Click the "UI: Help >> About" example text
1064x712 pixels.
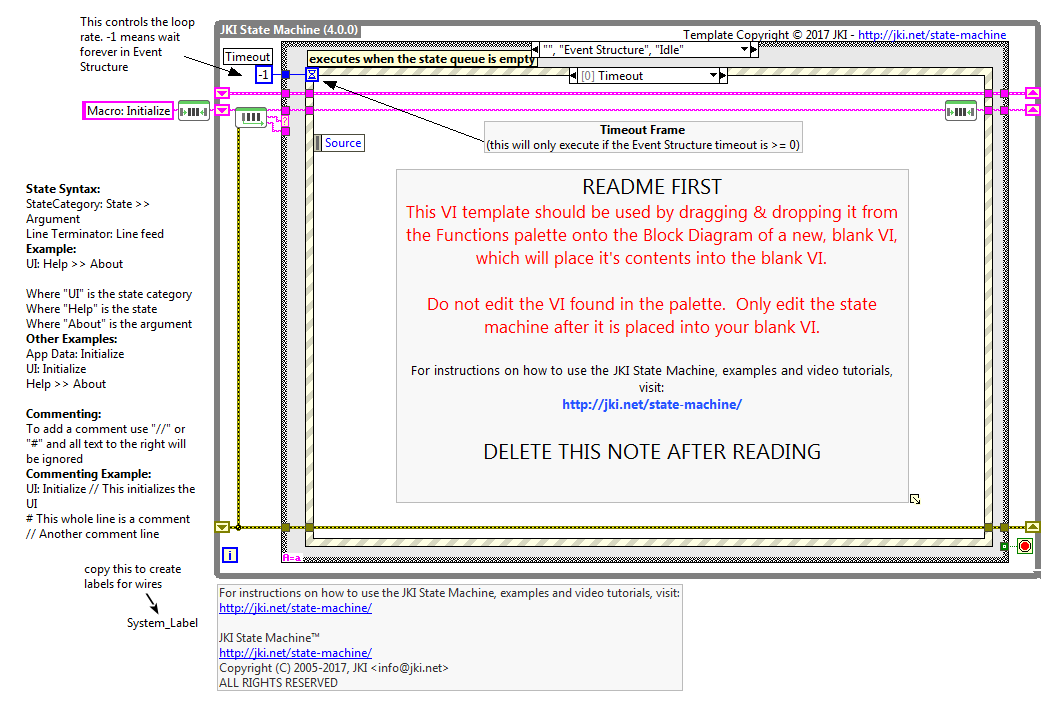[x=75, y=264]
